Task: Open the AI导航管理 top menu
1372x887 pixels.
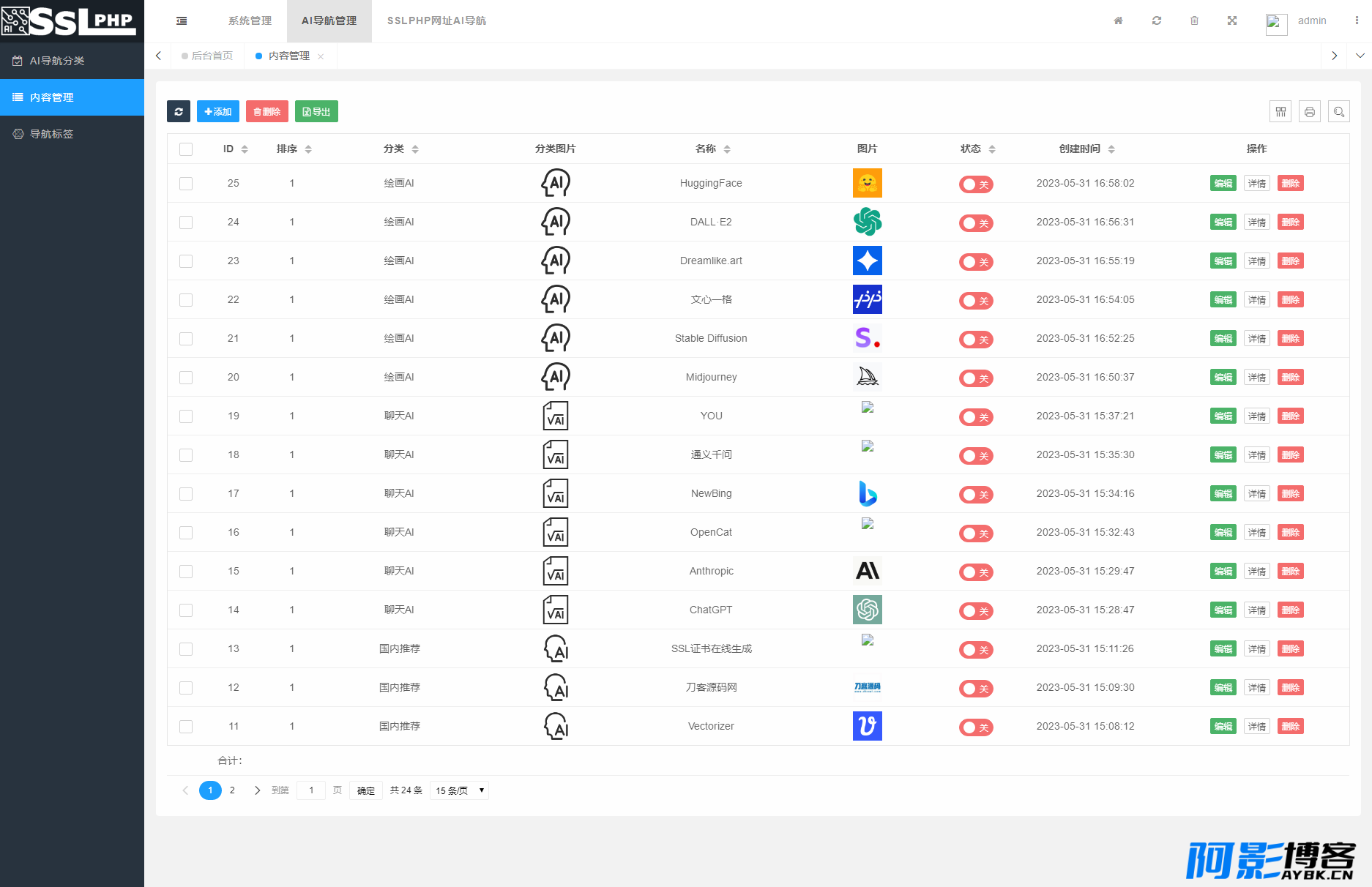Action: click(x=329, y=21)
